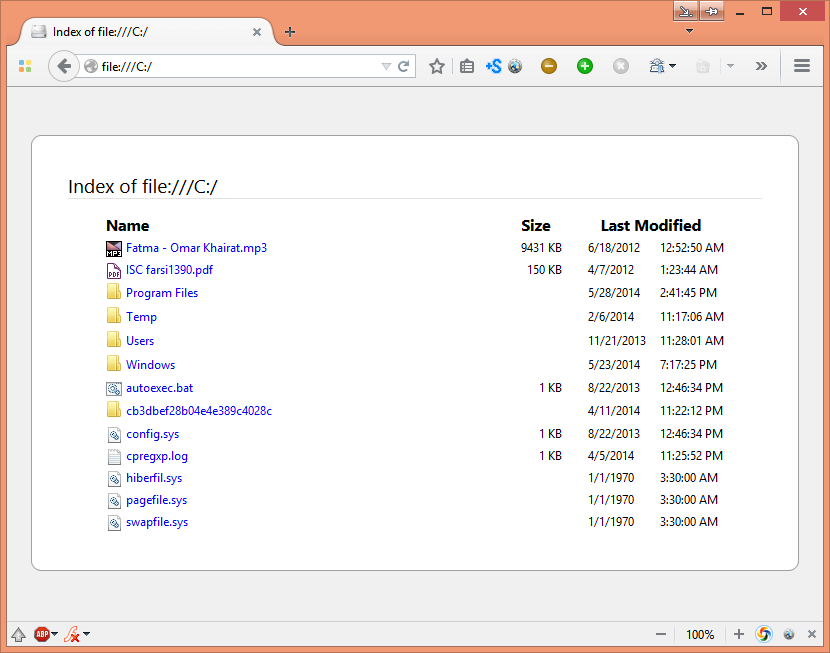Screen dimensions: 830x653
Task: Open the Windows folder link
Action: [x=150, y=365]
